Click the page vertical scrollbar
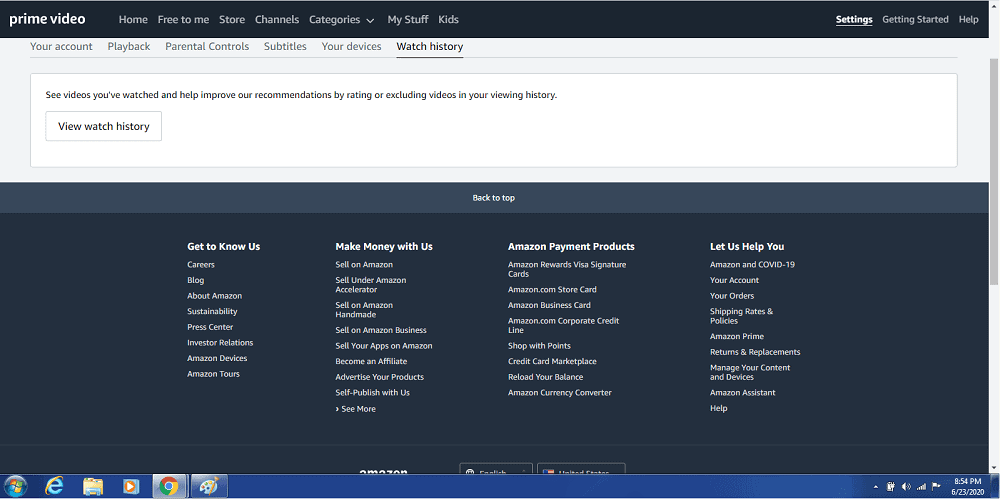 (994, 172)
